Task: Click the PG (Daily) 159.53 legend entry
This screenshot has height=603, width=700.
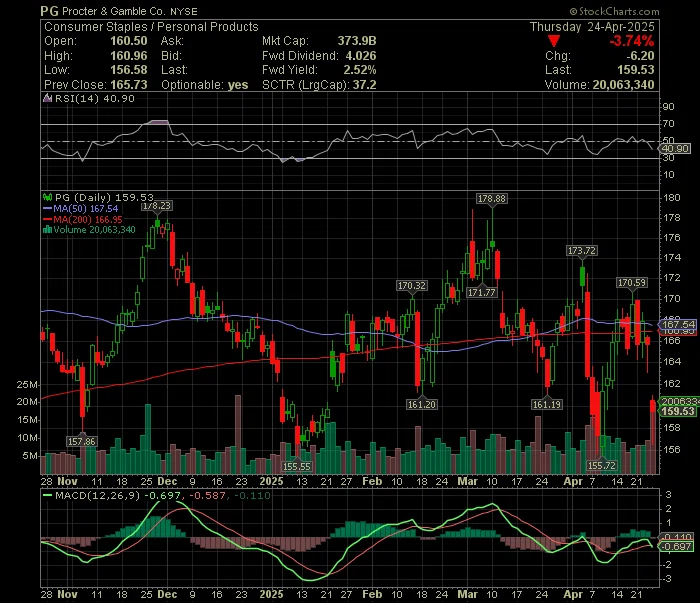Action: point(104,197)
